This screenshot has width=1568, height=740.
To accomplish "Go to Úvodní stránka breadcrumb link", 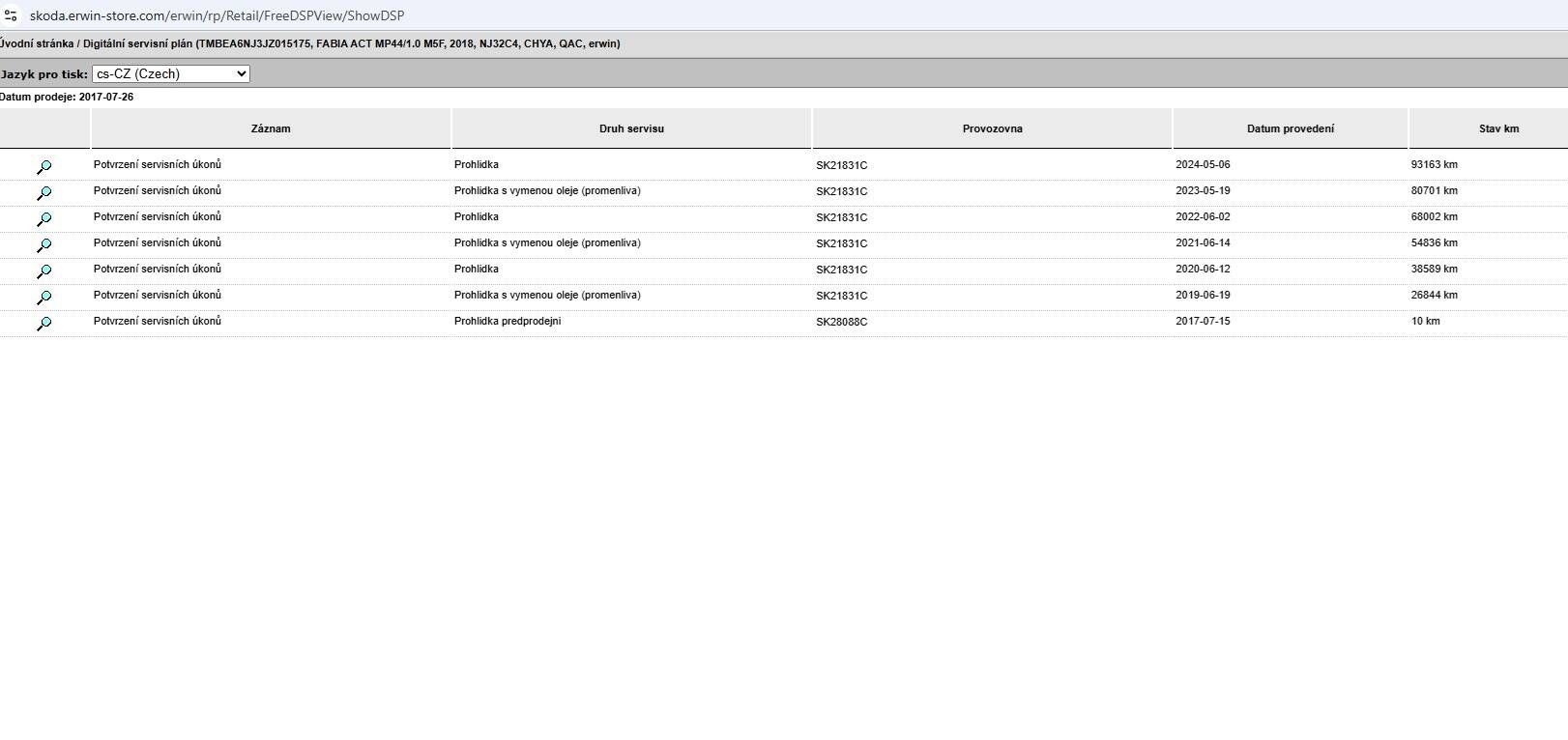I will click(x=37, y=43).
